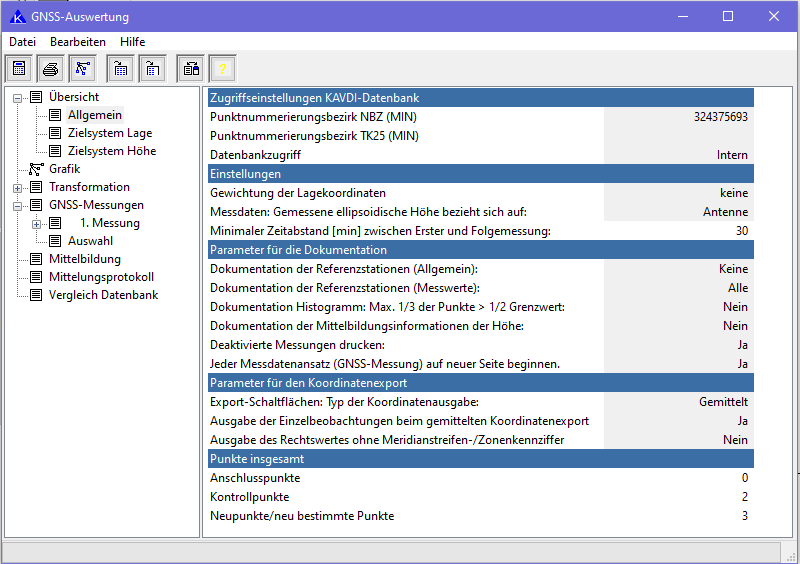Viewport: 800px width, 564px height.
Task: Click the Minimaler Zeitabstand value 30
Action: click(741, 231)
